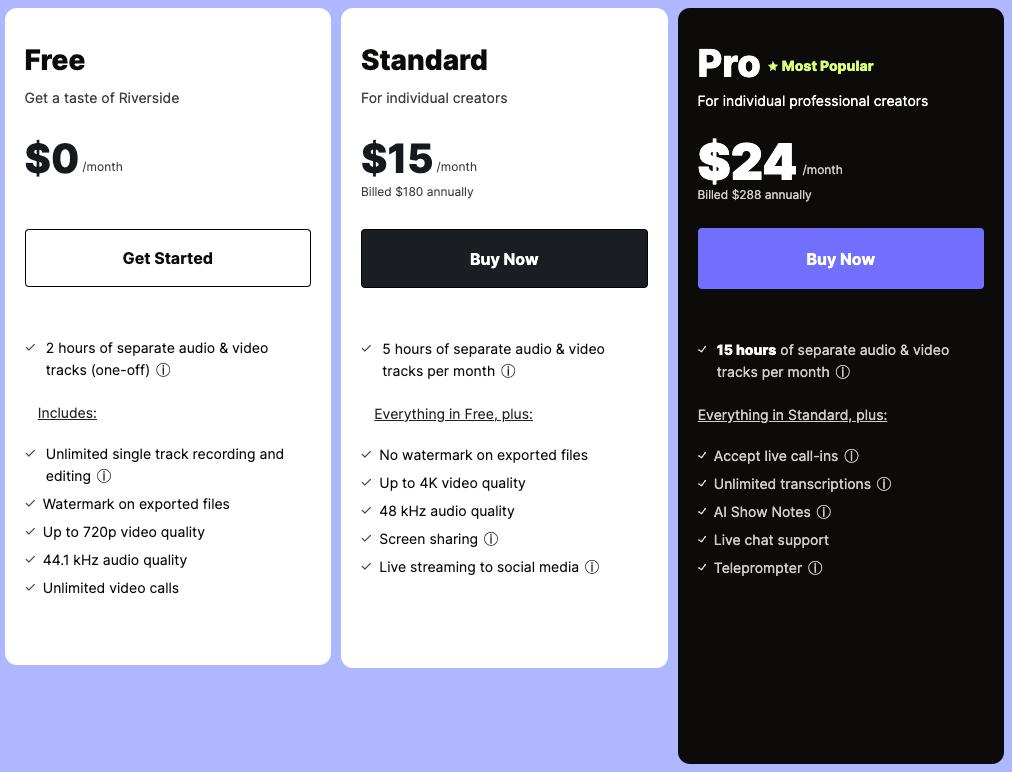This screenshot has width=1012, height=772.
Task: Click the Get Started button on Free plan
Action: pos(168,258)
